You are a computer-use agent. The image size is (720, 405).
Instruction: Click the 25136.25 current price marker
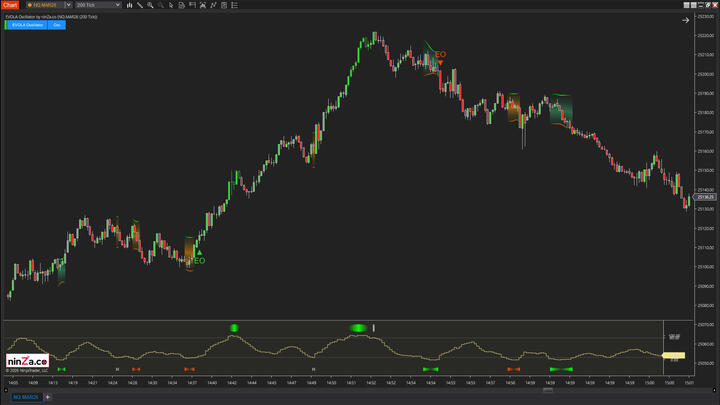(x=704, y=197)
